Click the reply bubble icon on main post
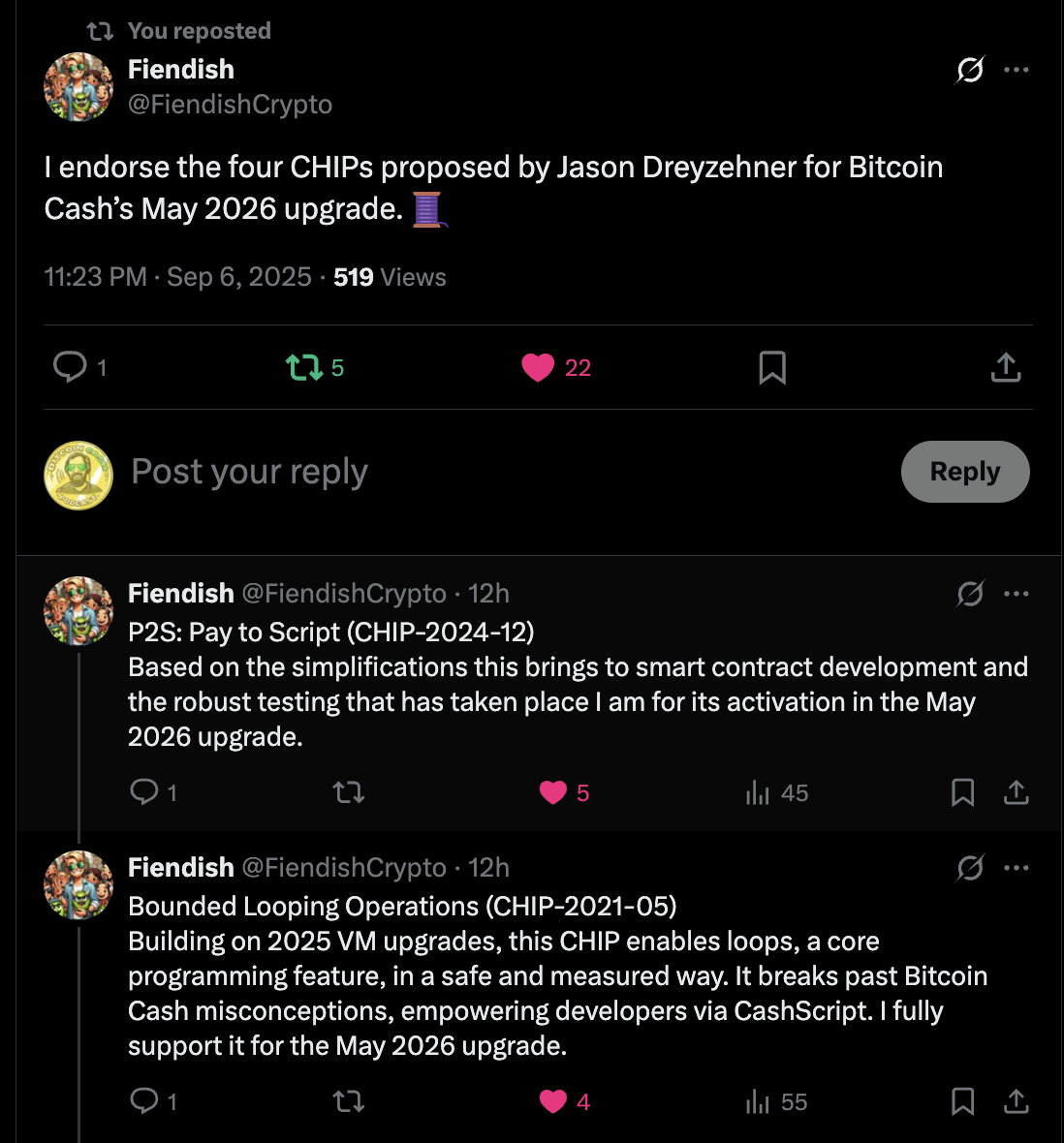The height and width of the screenshot is (1143, 1064). click(x=70, y=367)
